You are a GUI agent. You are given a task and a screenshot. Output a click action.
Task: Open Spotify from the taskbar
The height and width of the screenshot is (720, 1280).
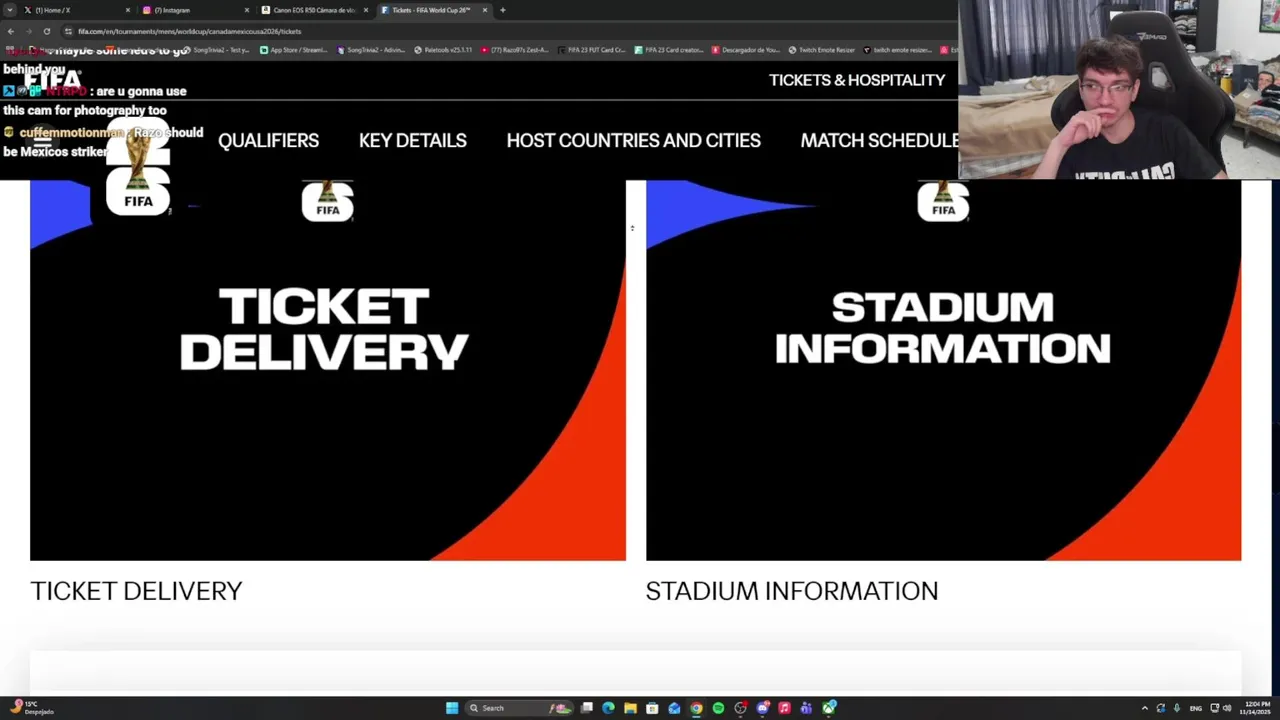pos(718,708)
